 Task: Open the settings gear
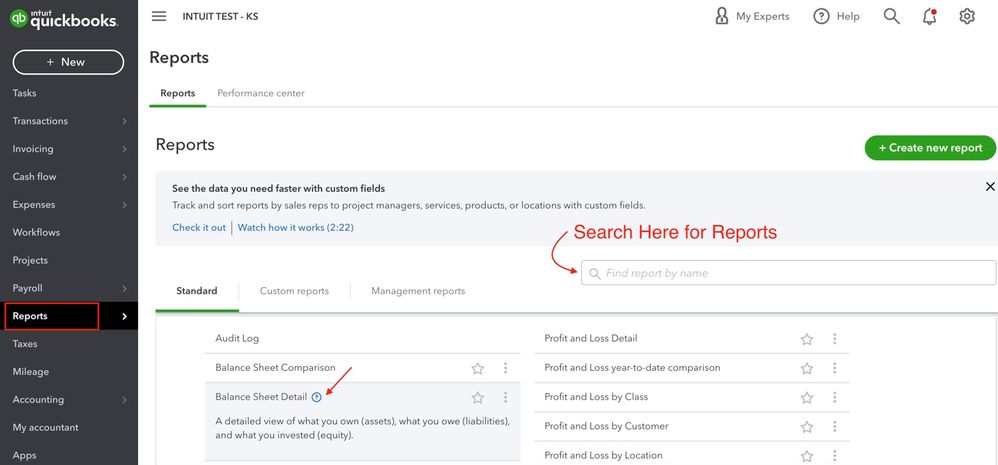pyautogui.click(x=967, y=17)
